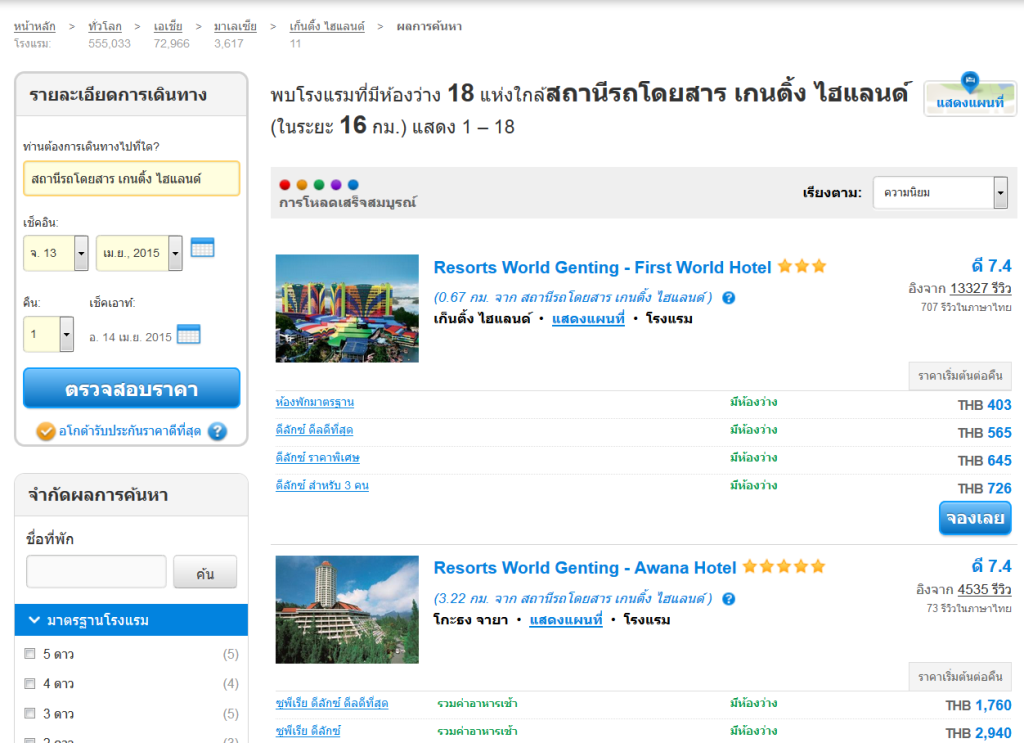Screen dimensions: 1024x743
Task: Tick the 3 ดาว checkbox
Action: coord(29,713)
